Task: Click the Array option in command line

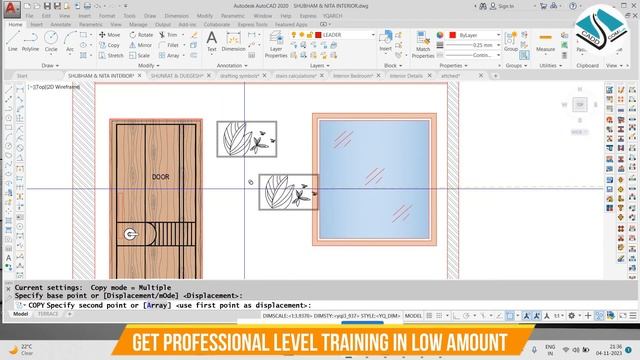Action: (x=157, y=305)
